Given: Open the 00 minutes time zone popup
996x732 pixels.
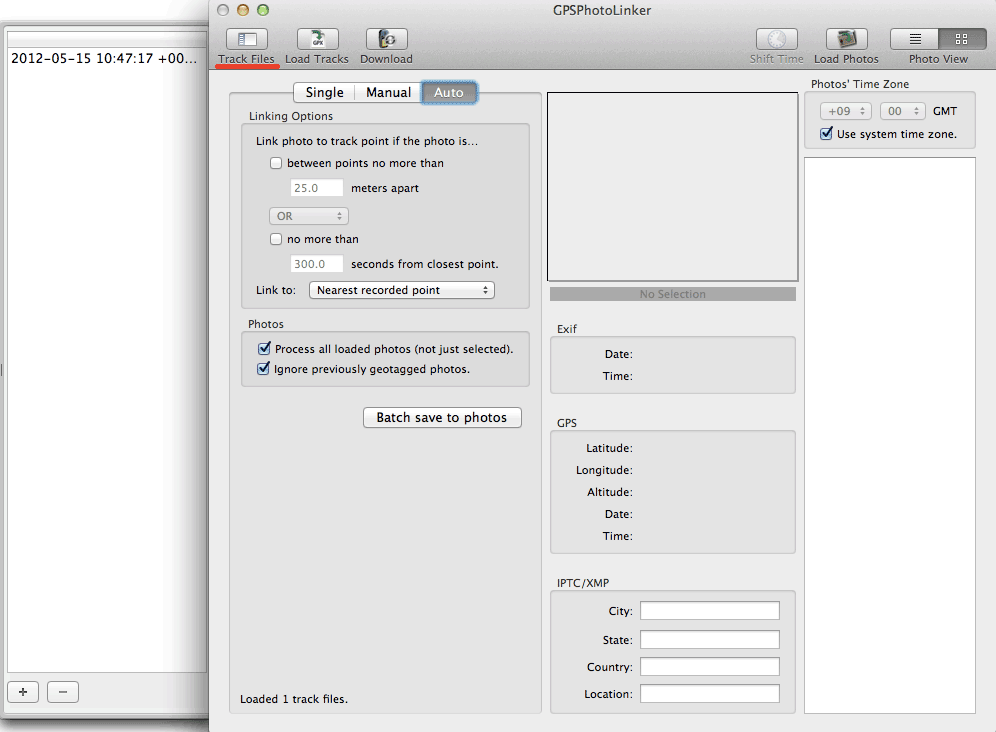Looking at the screenshot, I should 903,111.
